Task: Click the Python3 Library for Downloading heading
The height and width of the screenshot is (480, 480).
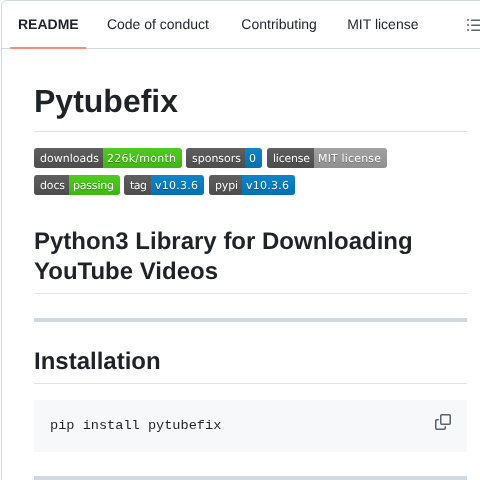Action: pyautogui.click(x=223, y=256)
